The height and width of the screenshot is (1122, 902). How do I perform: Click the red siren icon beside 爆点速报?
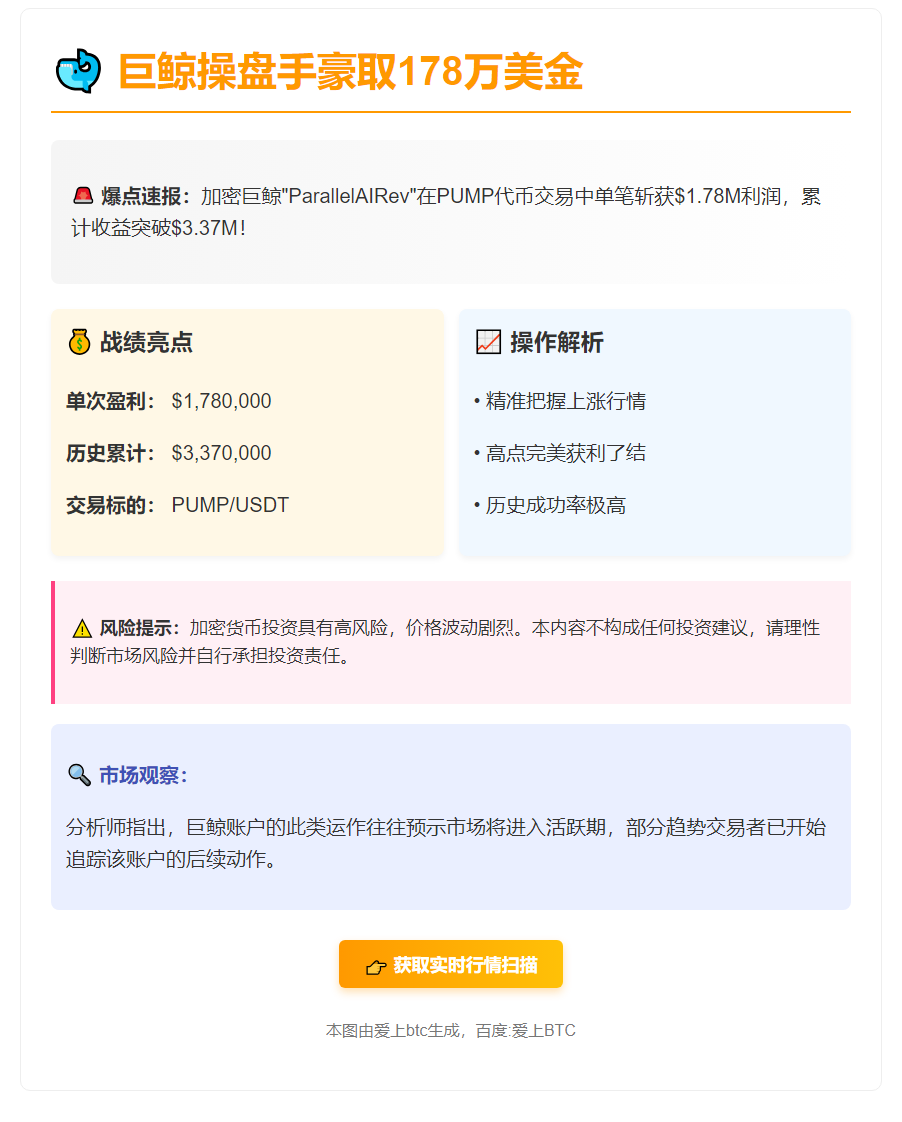tap(83, 195)
